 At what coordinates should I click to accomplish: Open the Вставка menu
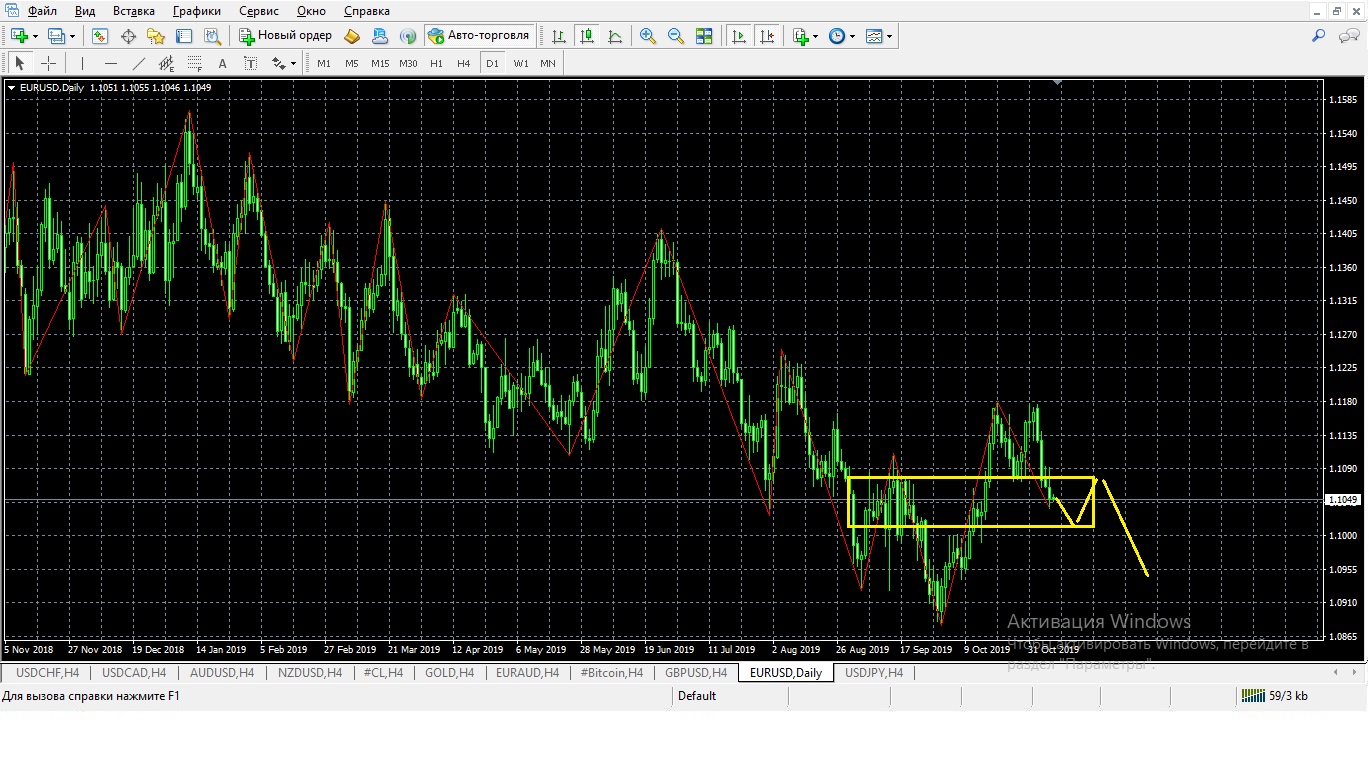134,11
